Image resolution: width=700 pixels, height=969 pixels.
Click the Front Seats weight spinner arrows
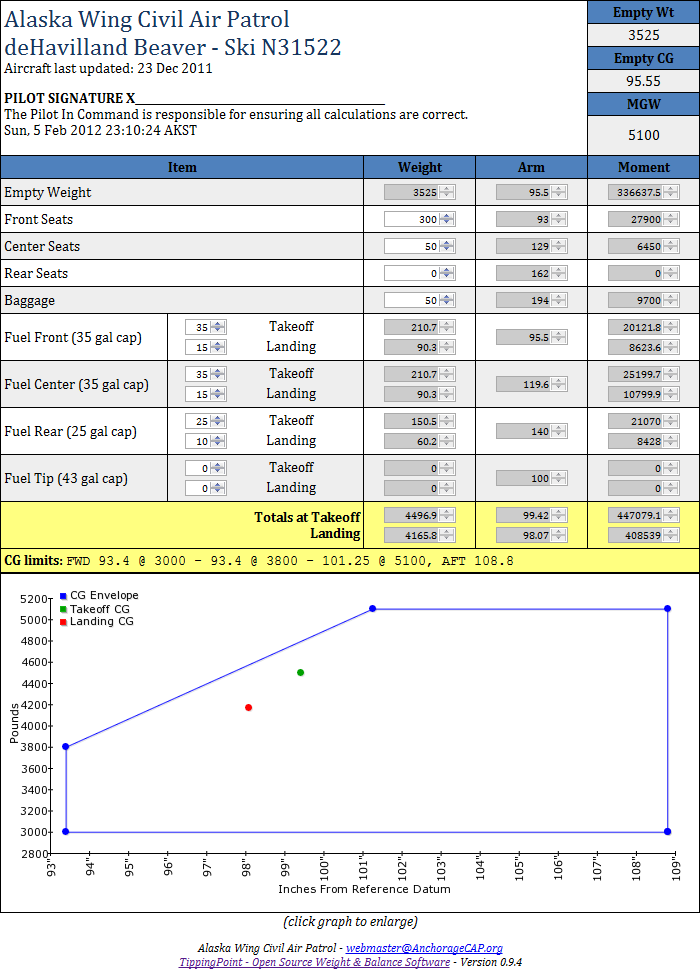pos(447,219)
